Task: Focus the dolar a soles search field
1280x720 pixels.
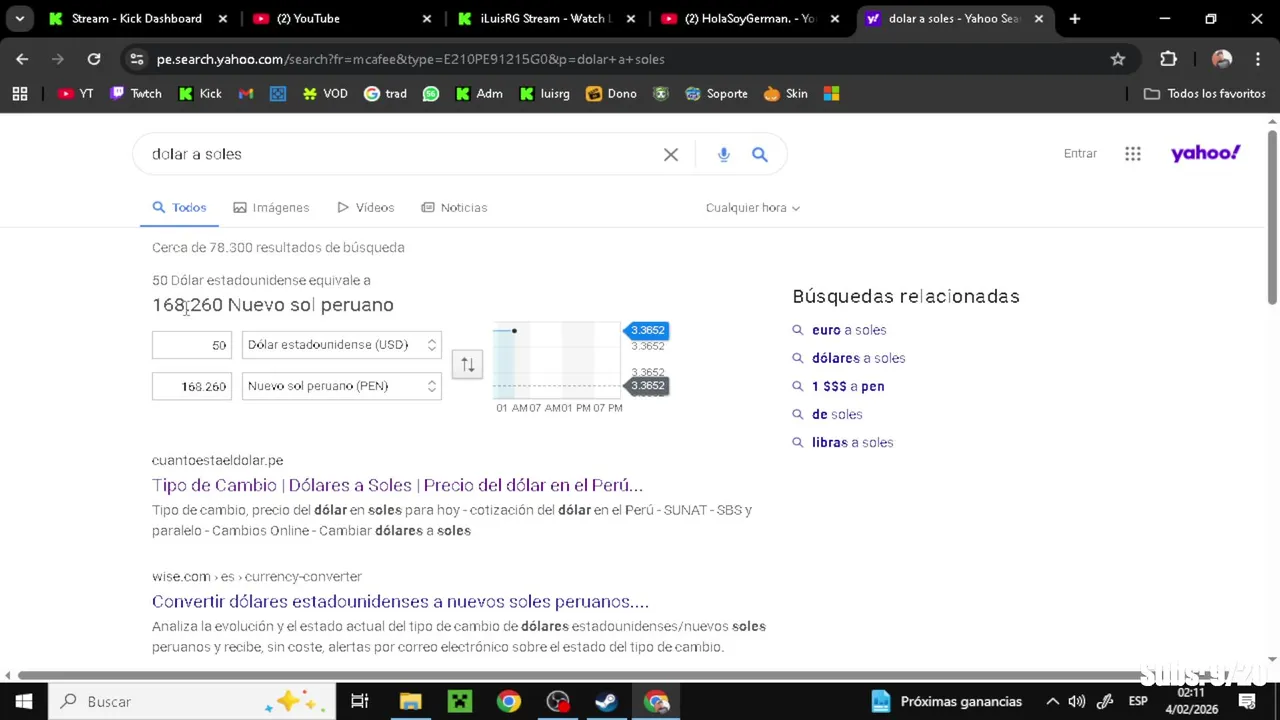Action: (400, 154)
